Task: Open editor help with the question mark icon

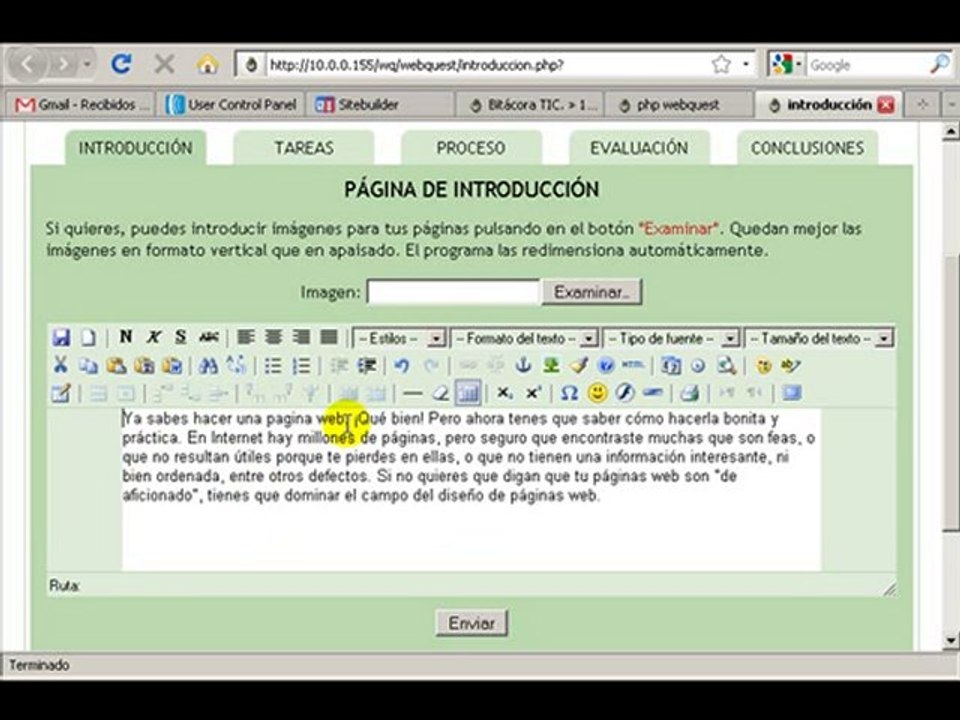Action: point(606,366)
